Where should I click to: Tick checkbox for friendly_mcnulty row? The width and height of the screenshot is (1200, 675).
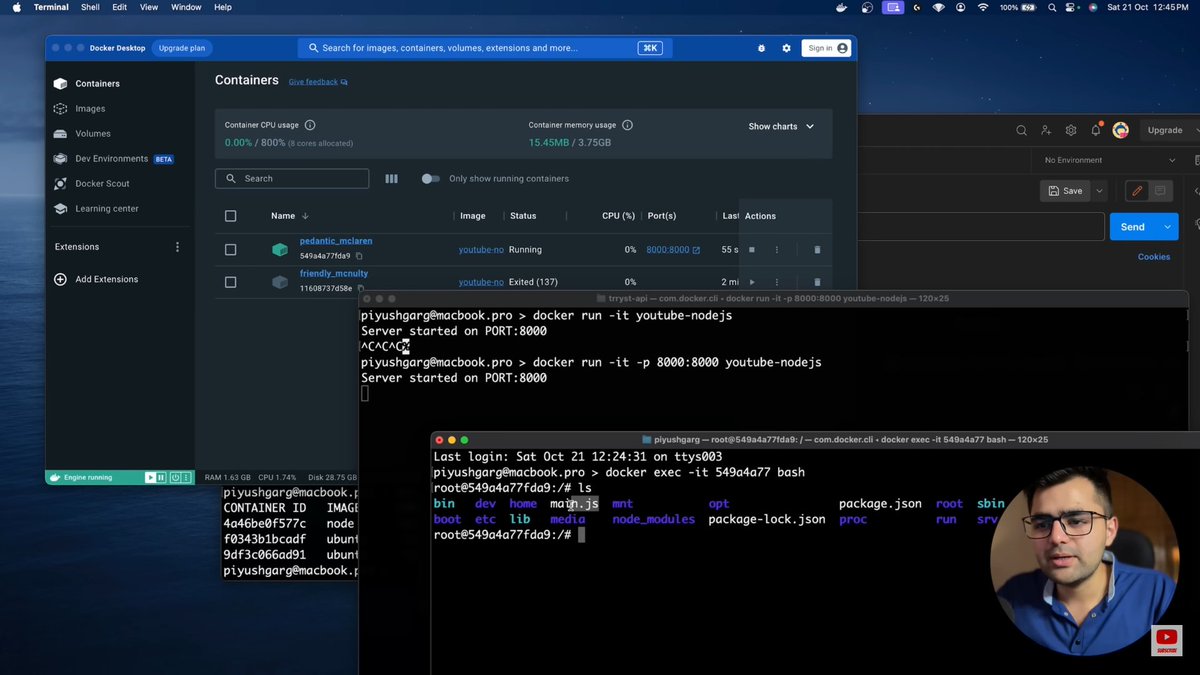231,282
